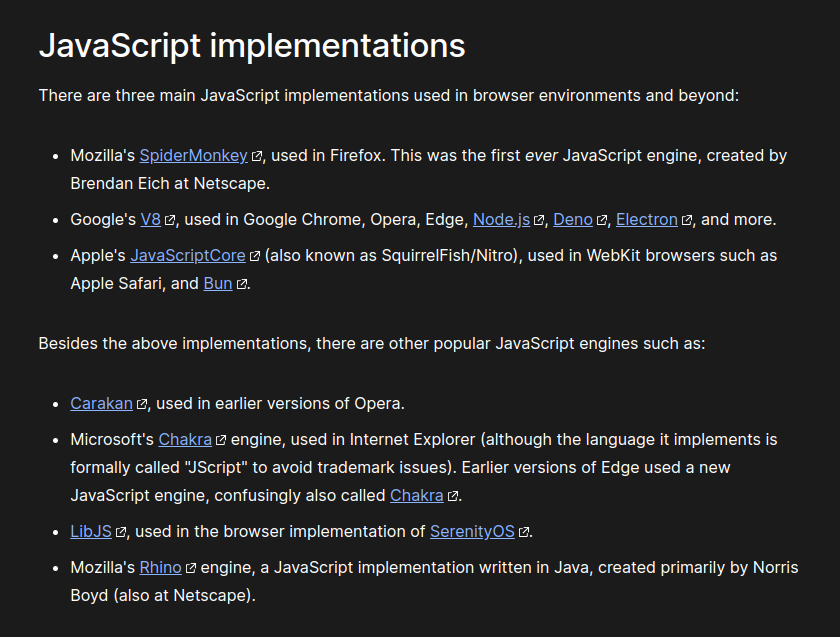Viewport: 840px width, 637px height.
Task: Click external-link icon after SerenityOS
Action: pyautogui.click(x=523, y=532)
